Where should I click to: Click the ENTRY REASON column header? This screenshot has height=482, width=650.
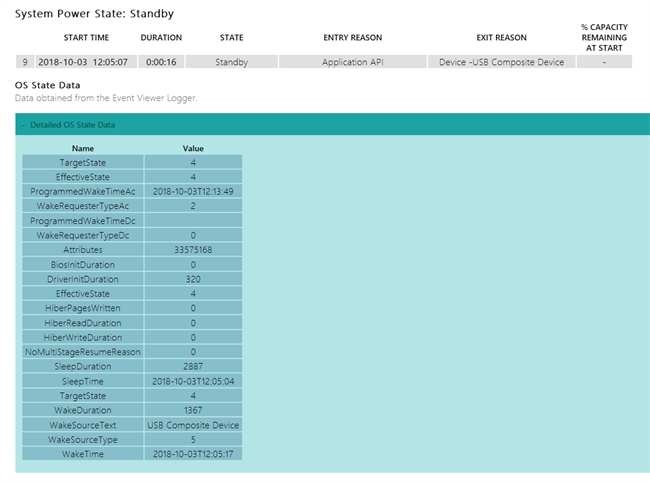352,38
